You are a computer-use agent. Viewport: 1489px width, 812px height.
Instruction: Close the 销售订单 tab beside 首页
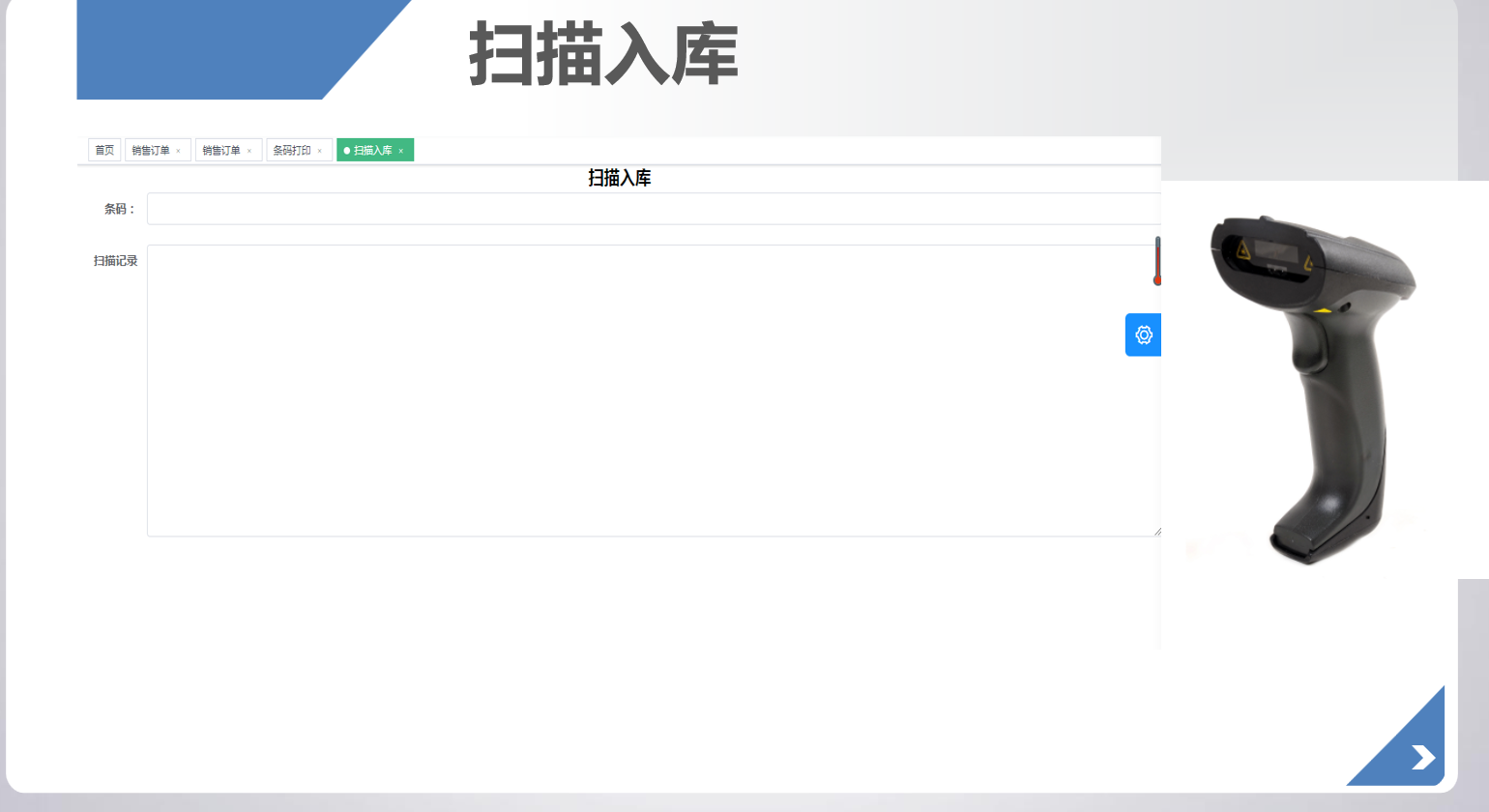point(178,151)
